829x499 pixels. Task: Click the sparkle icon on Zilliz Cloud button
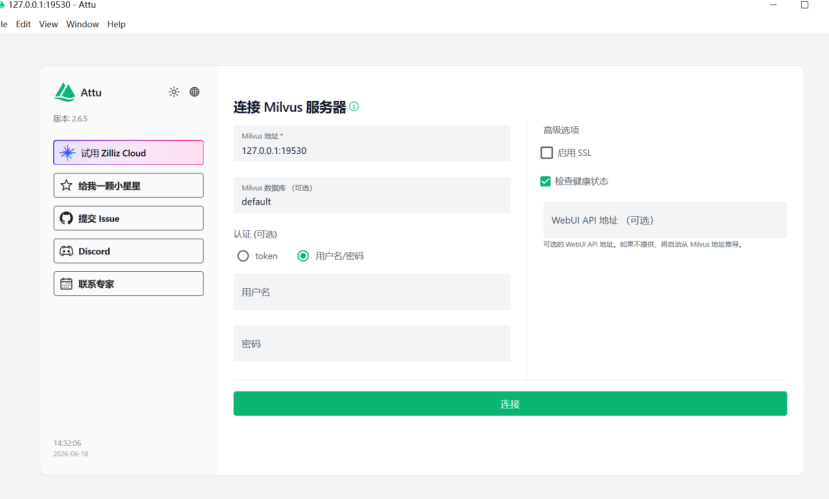pyautogui.click(x=67, y=153)
